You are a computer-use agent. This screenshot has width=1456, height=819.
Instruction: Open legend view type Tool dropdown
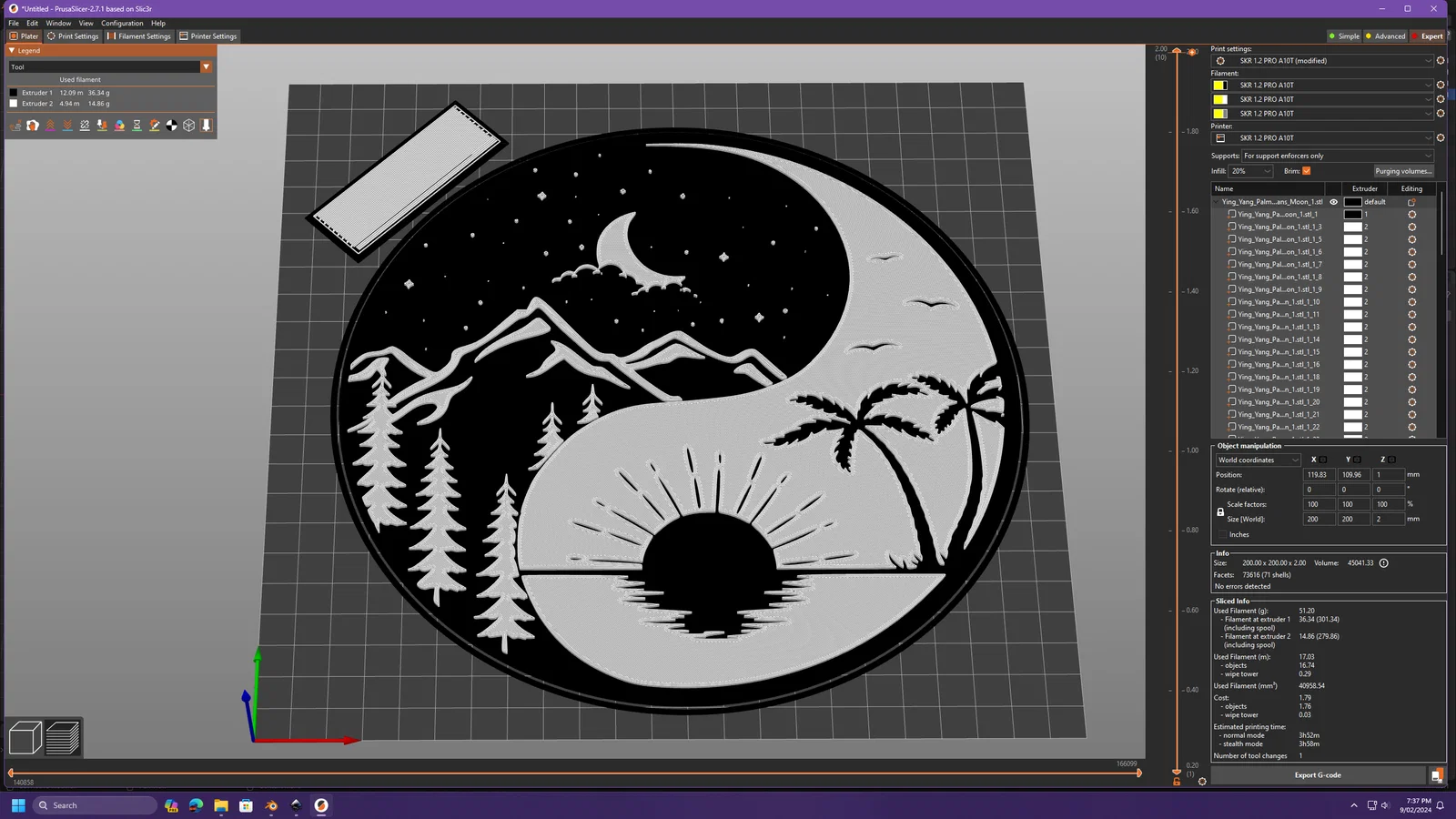pos(111,66)
